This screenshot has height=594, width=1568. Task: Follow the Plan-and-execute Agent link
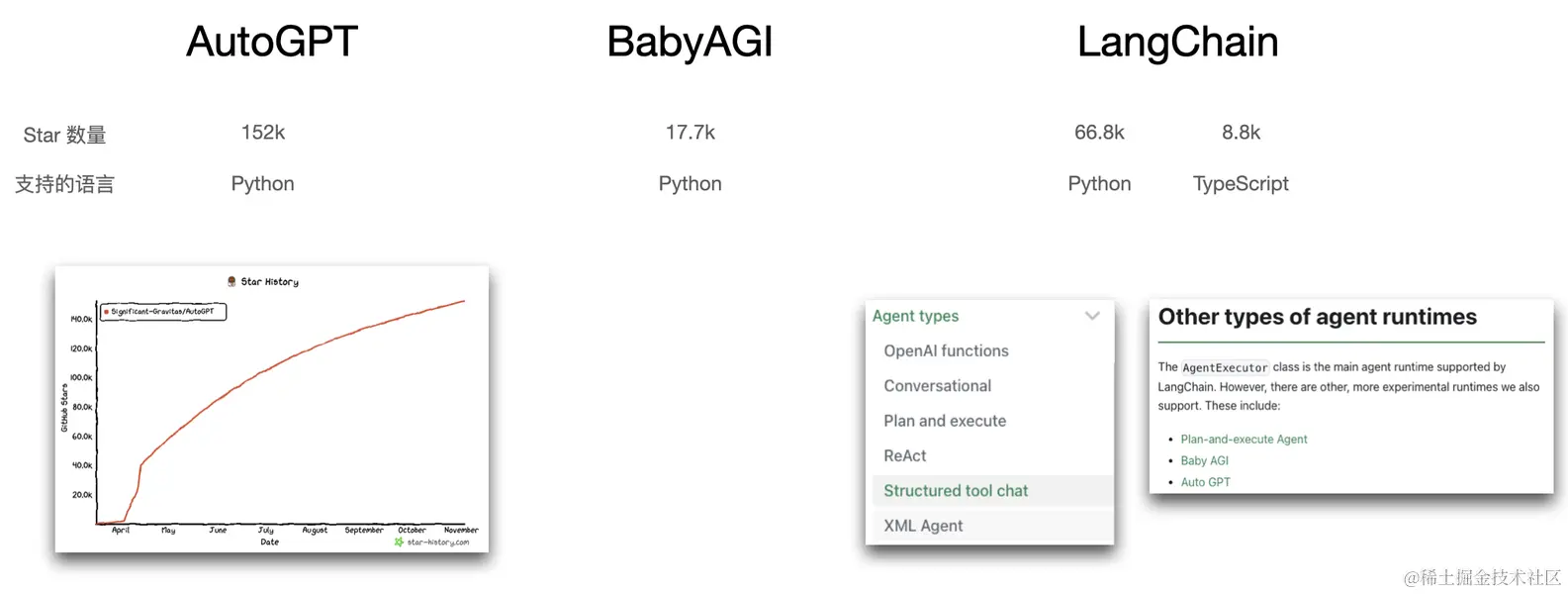tap(1244, 440)
